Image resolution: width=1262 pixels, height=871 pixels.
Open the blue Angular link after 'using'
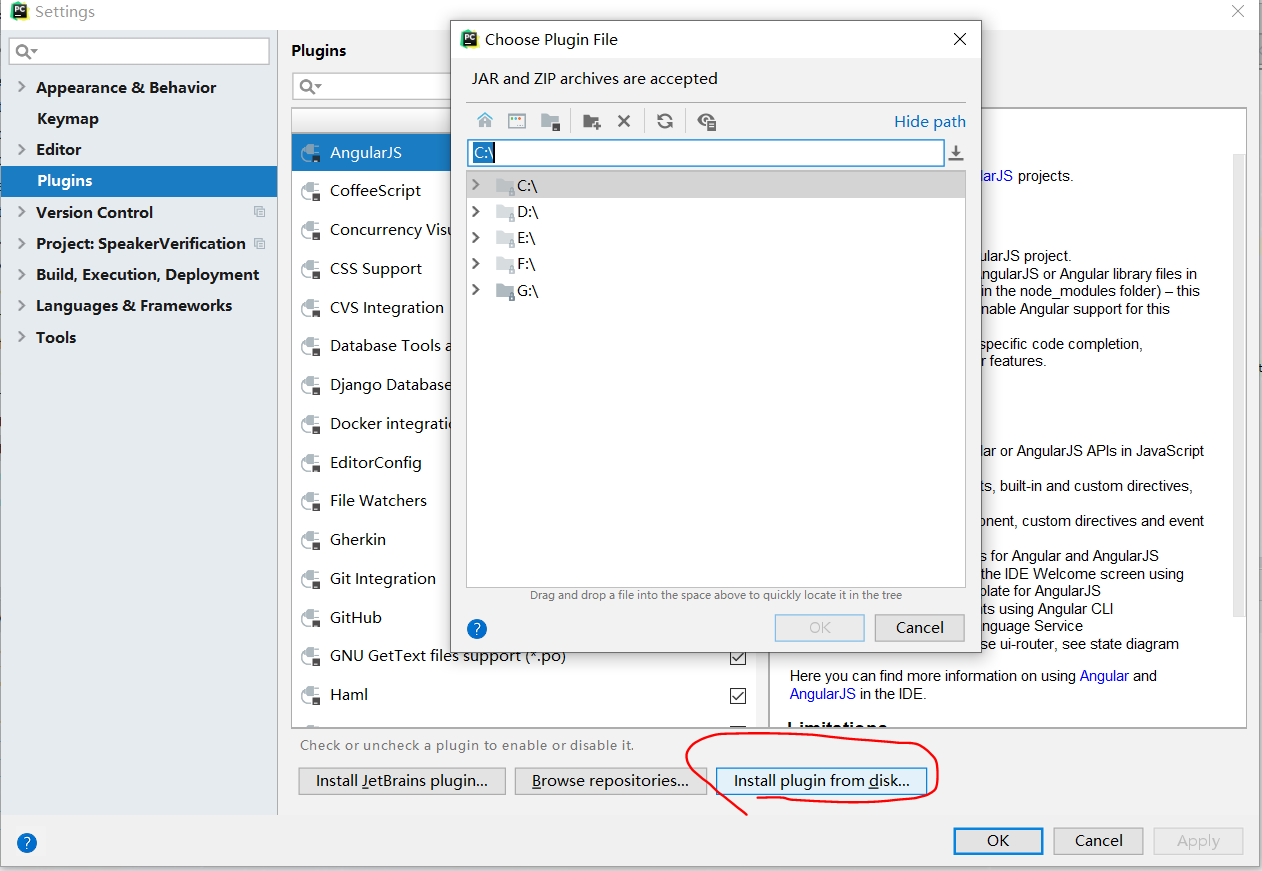1104,676
